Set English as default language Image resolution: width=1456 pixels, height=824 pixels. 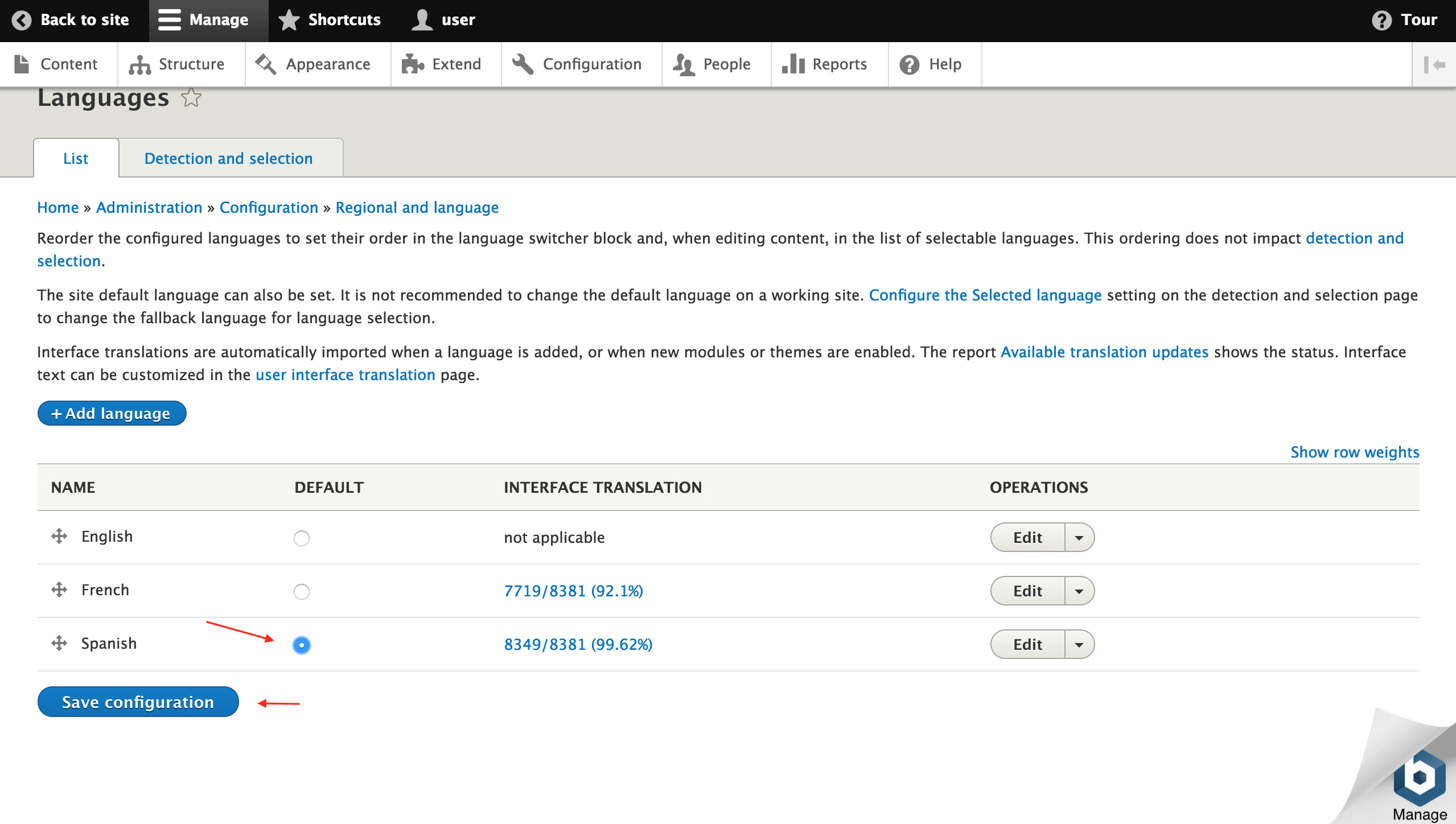tap(301, 538)
